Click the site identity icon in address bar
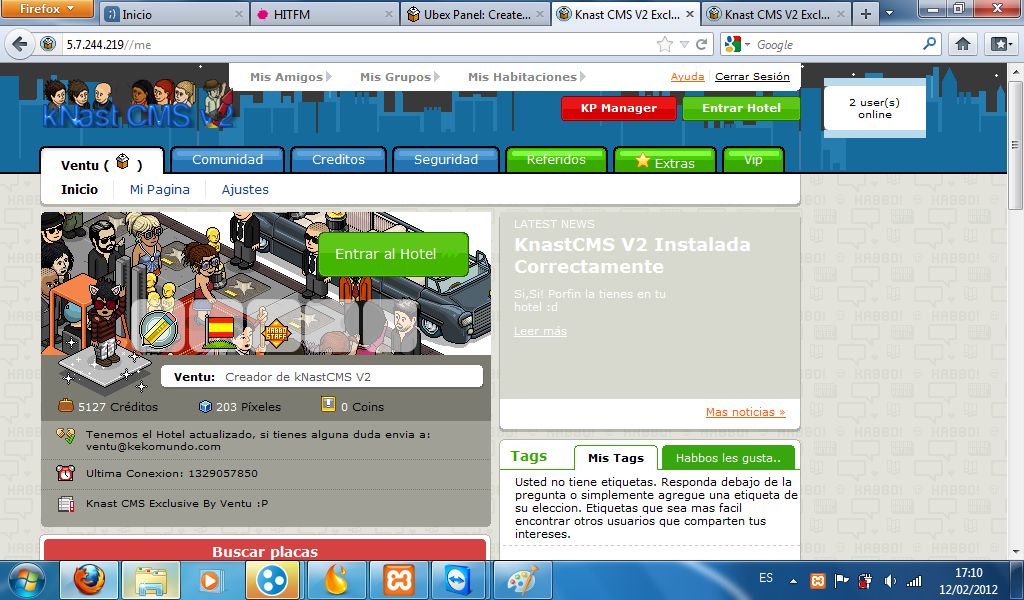 coord(48,44)
